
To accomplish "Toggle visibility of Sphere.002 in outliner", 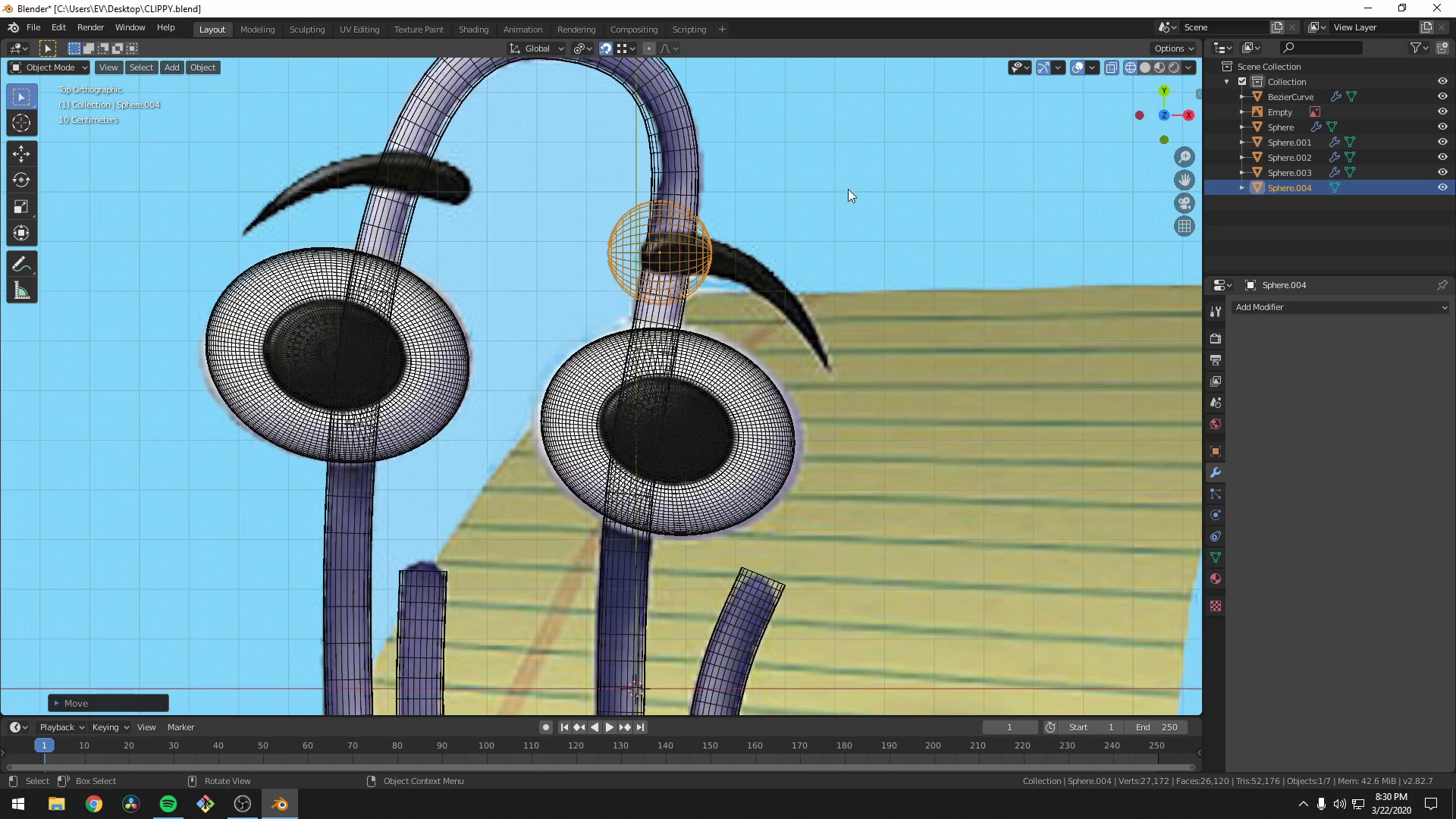I will pos(1443,157).
